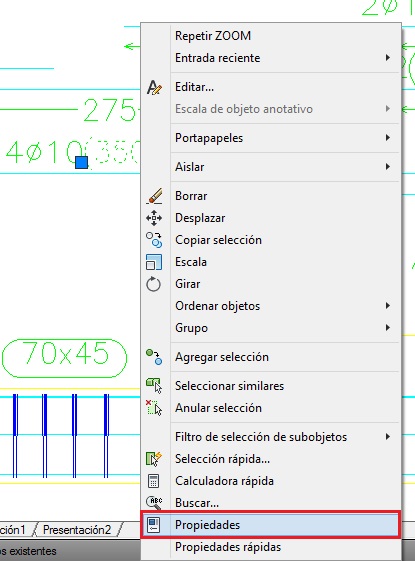Expand the Grupo submenu arrow

pyautogui.click(x=388, y=328)
